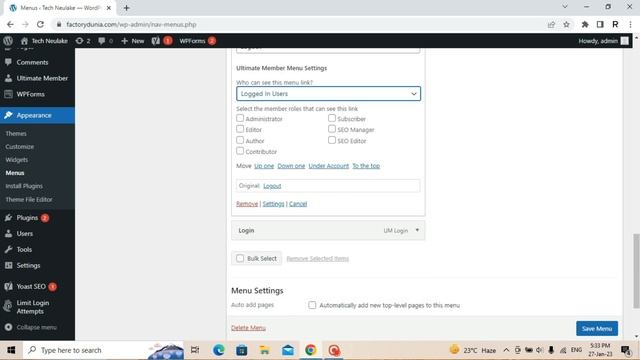Check the Author role checkbox
This screenshot has height=360, width=640.
(240, 140)
